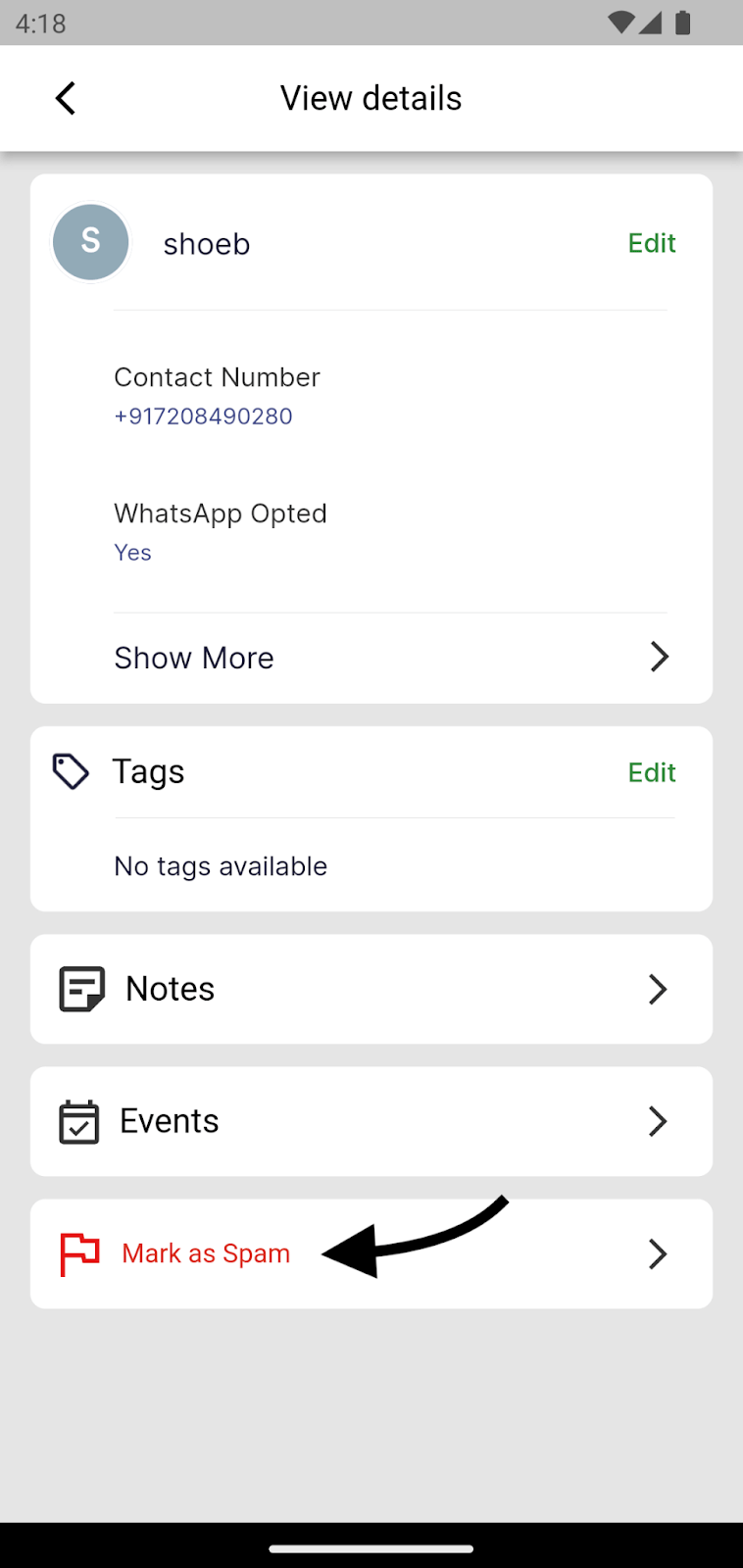Expand Show More chevron
This screenshot has height=1568, width=743.
pos(660,657)
